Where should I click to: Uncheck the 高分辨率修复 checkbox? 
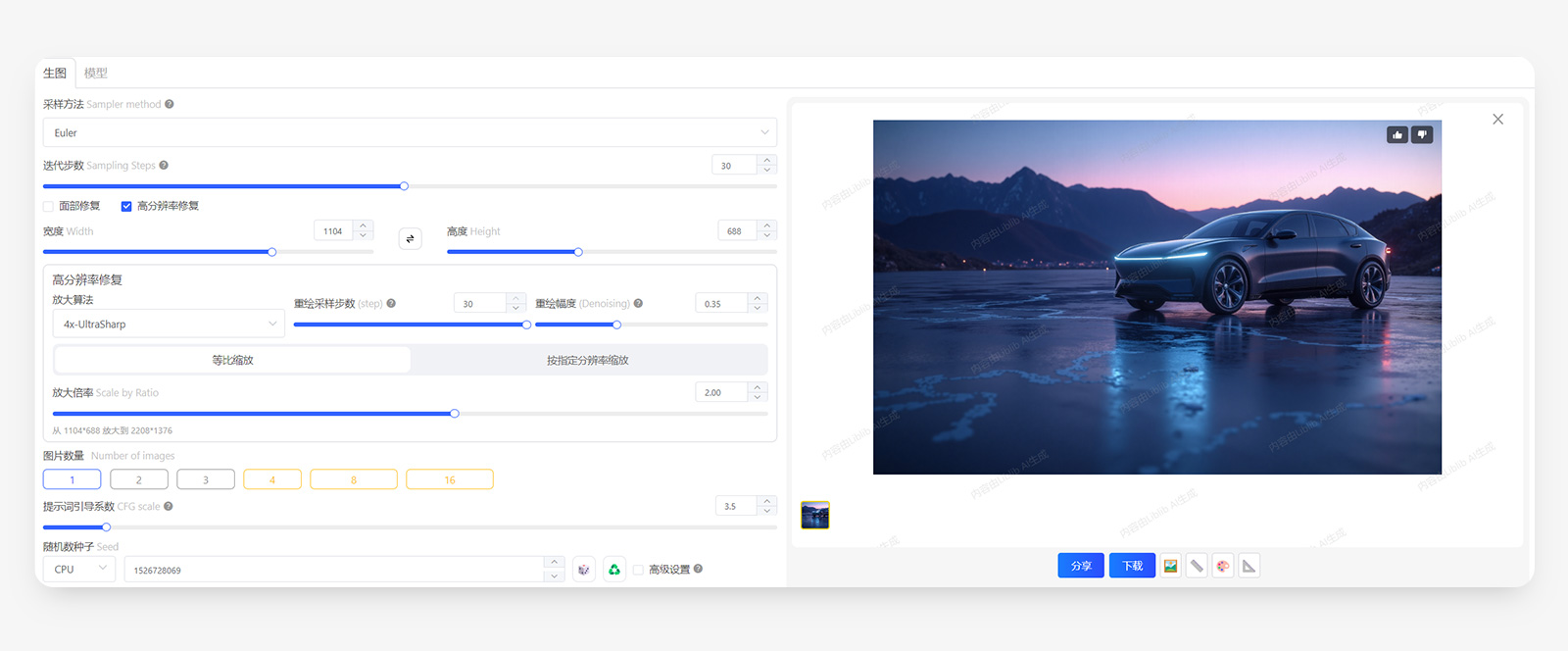126,206
